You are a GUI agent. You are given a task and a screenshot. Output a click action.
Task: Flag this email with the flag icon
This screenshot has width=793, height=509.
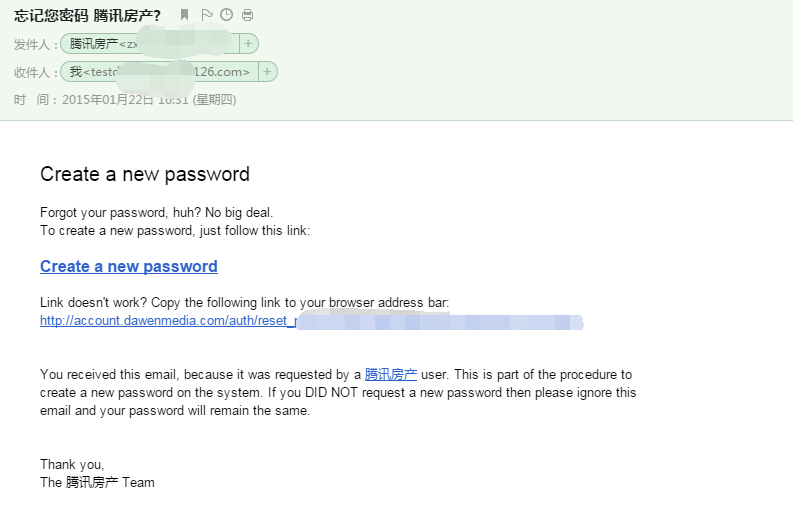pyautogui.click(x=206, y=15)
